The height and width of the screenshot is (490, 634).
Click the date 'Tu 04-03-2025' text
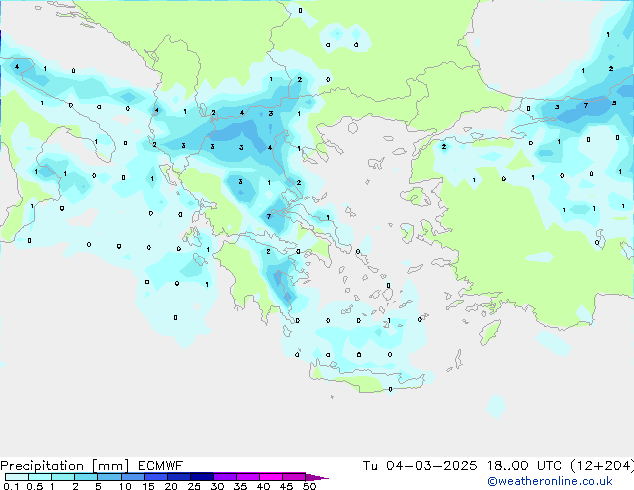420,466
